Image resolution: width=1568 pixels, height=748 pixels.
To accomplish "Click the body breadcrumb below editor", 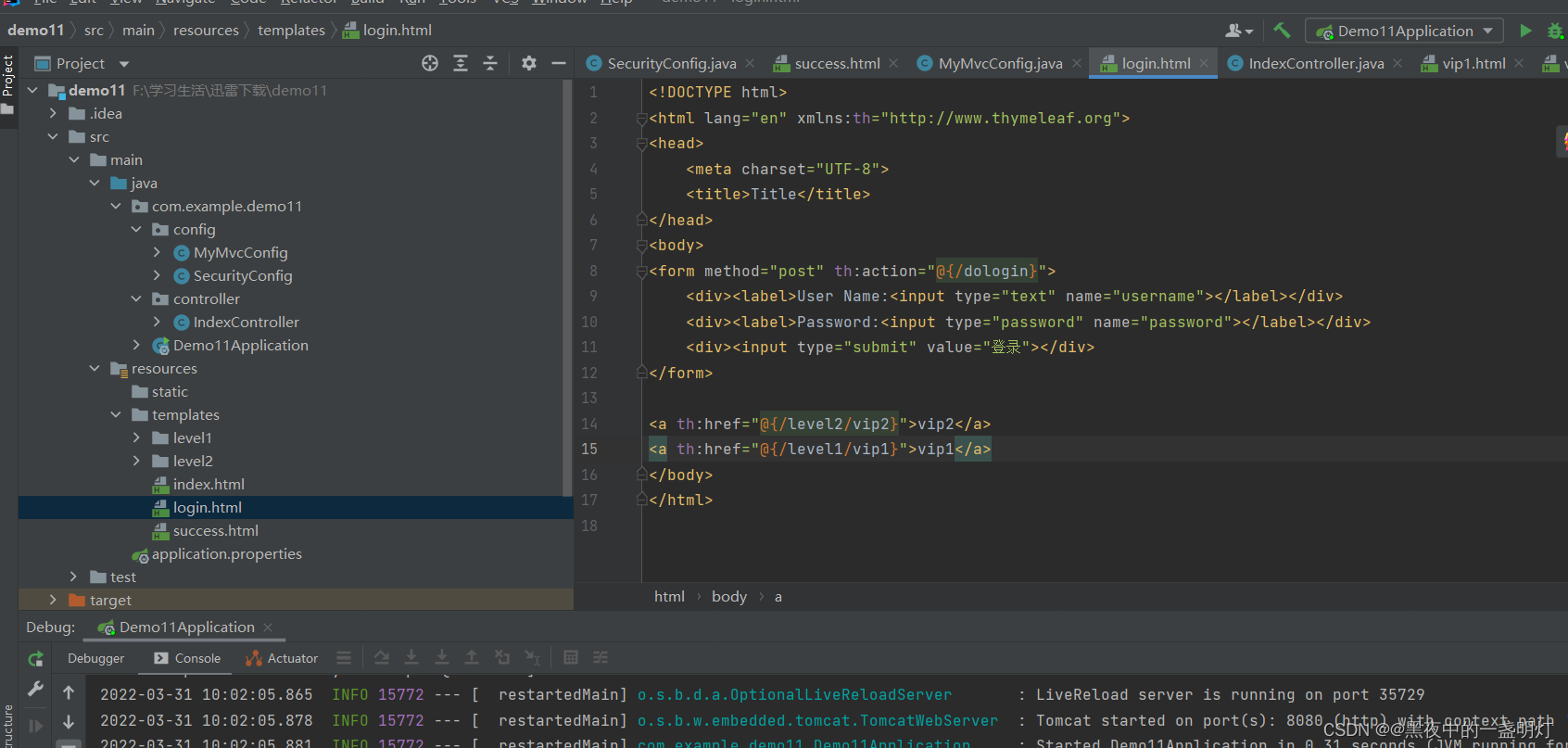I will click(x=729, y=597).
